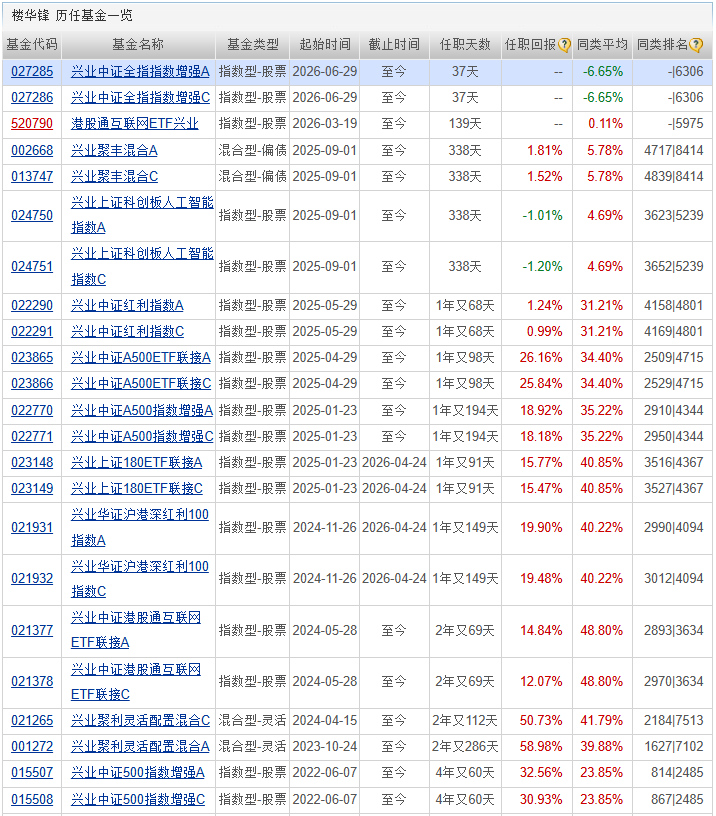Open fund 兴业聚利灵活配置混合A
Image resolution: width=716 pixels, height=816 pixels.
coord(140,747)
